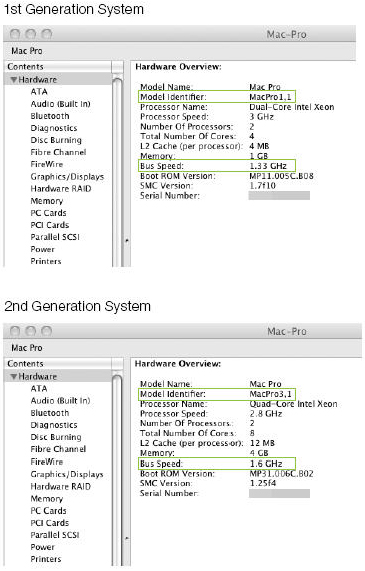Select FireWire in the top window sidebar

47,164
